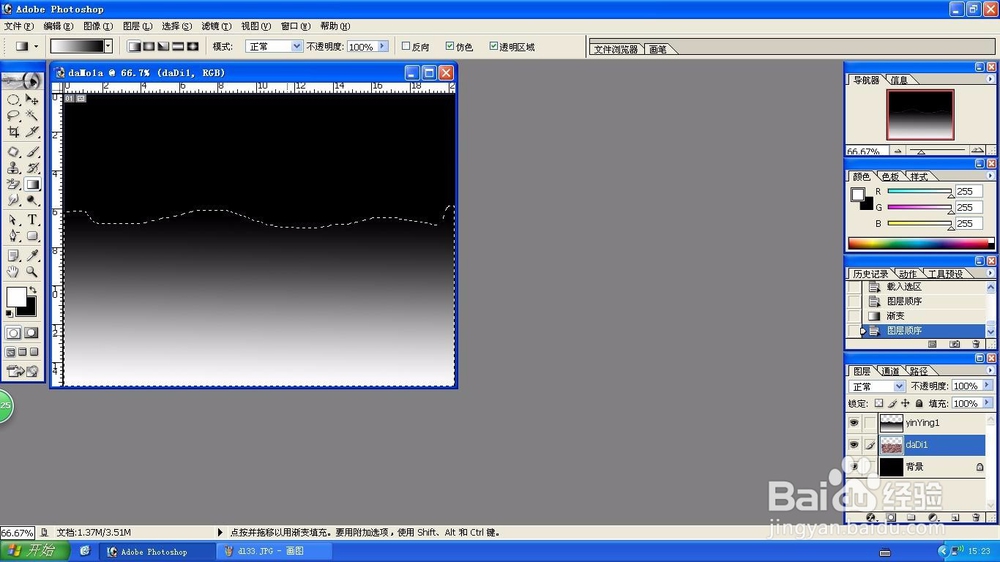Switch to d133.JPG 画图 taskbar window
This screenshot has height=562, width=1000.
tap(274, 551)
